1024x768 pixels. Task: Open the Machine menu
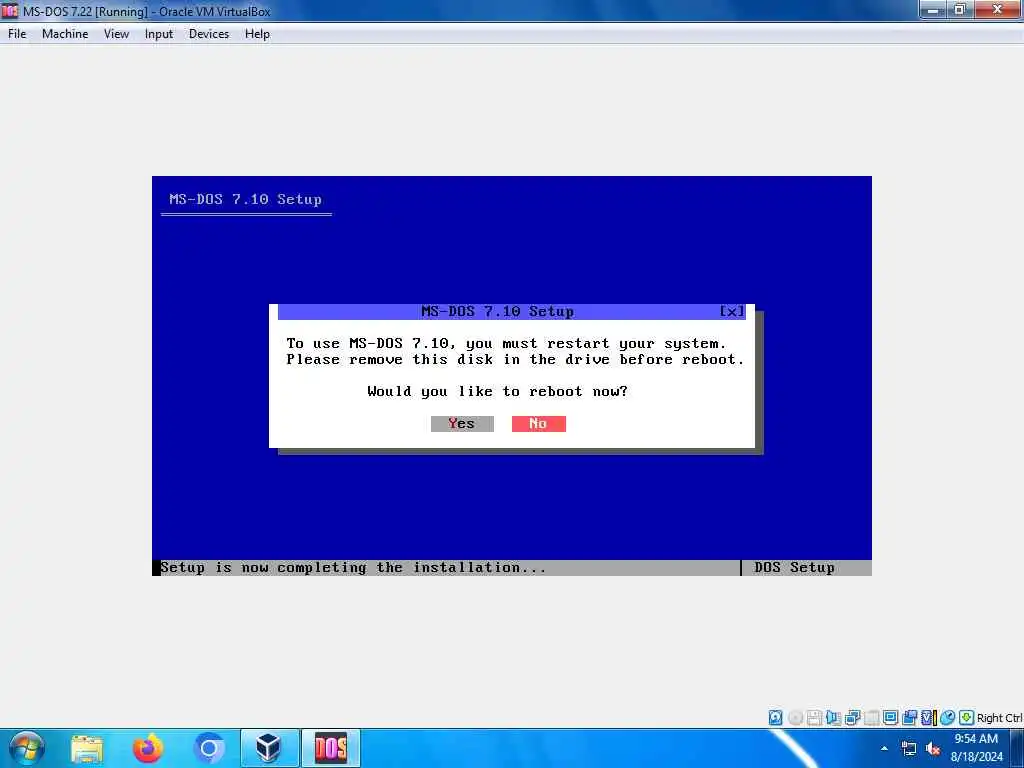click(65, 34)
